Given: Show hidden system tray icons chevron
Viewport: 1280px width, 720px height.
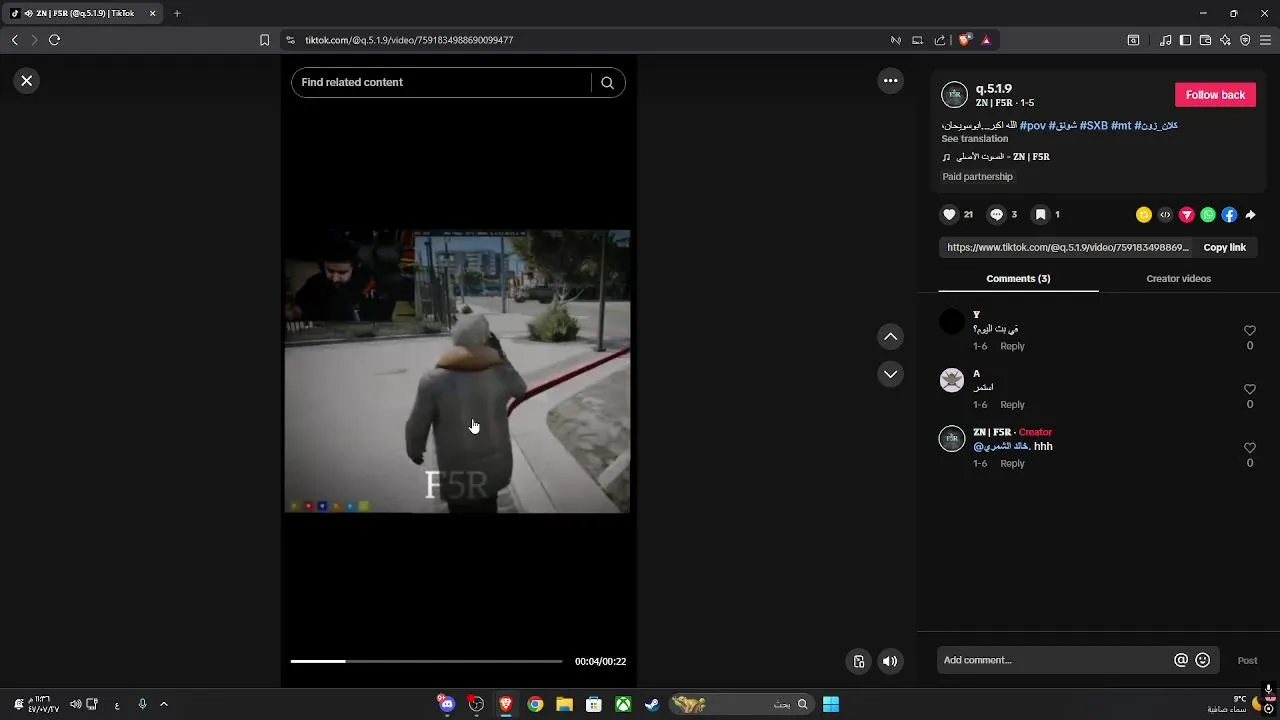Looking at the screenshot, I should click(164, 704).
